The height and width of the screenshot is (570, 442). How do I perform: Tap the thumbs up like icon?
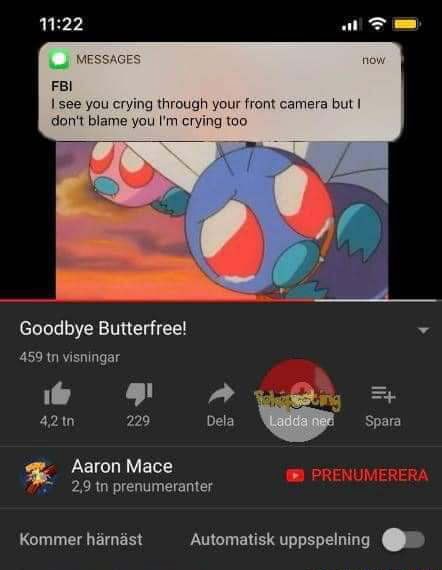coord(57,393)
